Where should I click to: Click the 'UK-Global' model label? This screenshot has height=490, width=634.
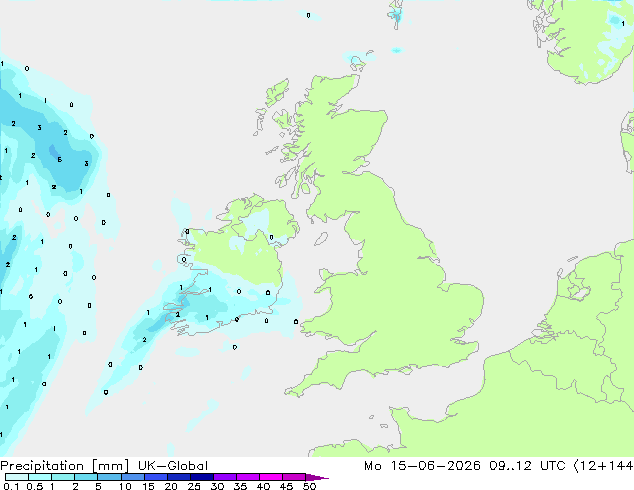click(173, 466)
